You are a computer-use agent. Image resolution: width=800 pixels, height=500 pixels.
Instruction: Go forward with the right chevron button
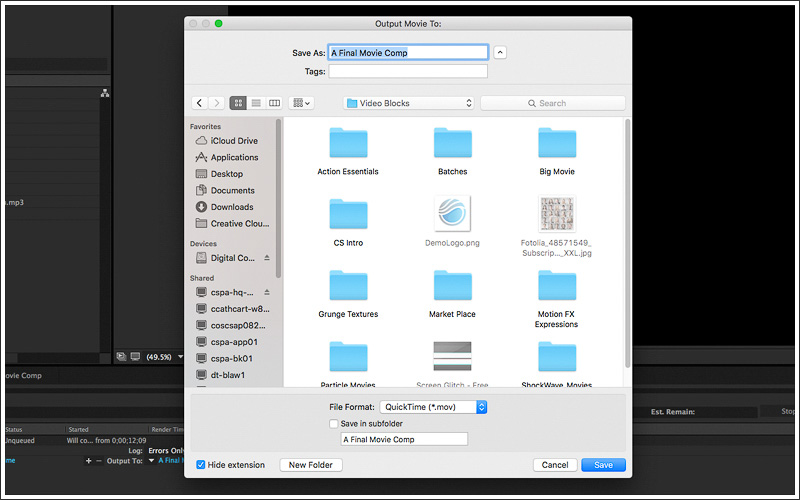click(x=217, y=103)
